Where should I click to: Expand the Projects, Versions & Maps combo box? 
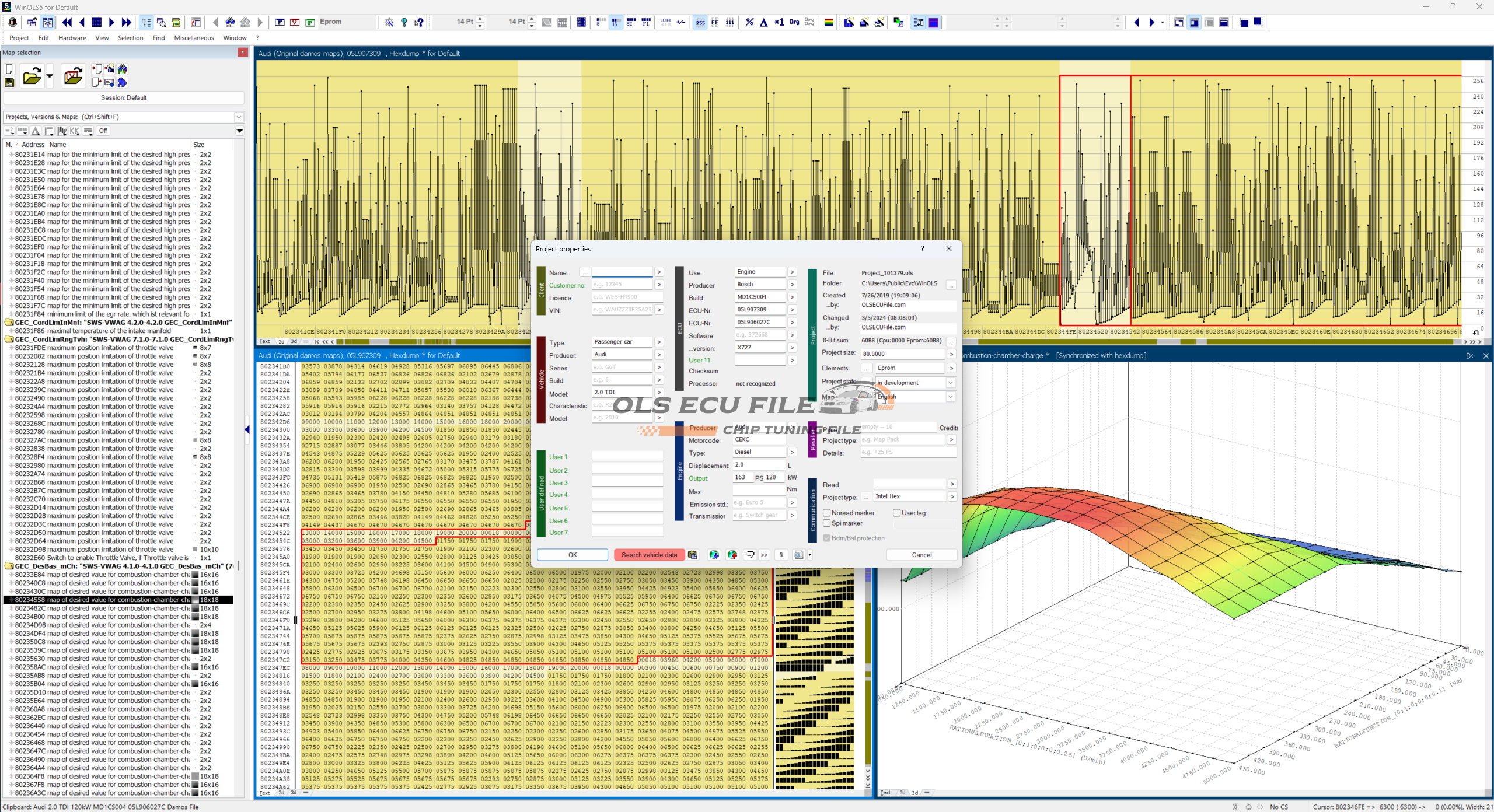click(239, 117)
